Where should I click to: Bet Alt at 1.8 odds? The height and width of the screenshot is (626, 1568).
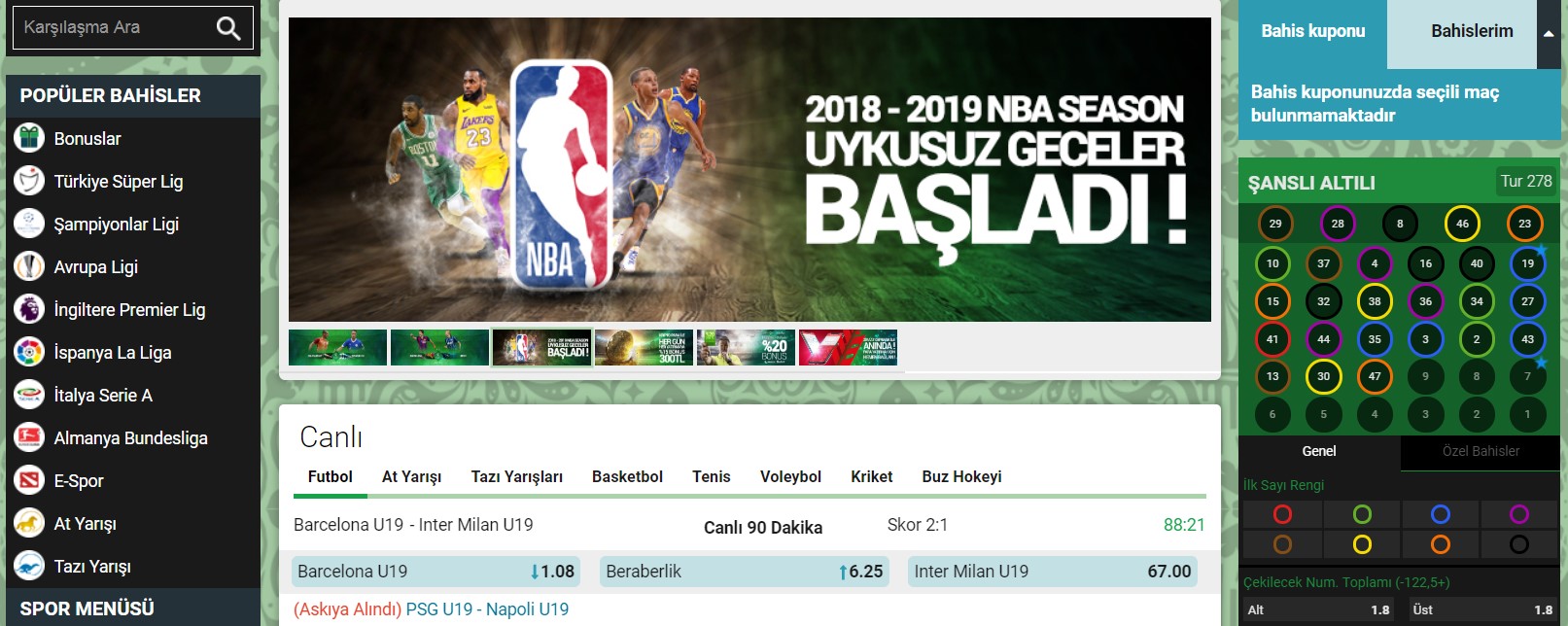point(1319,609)
